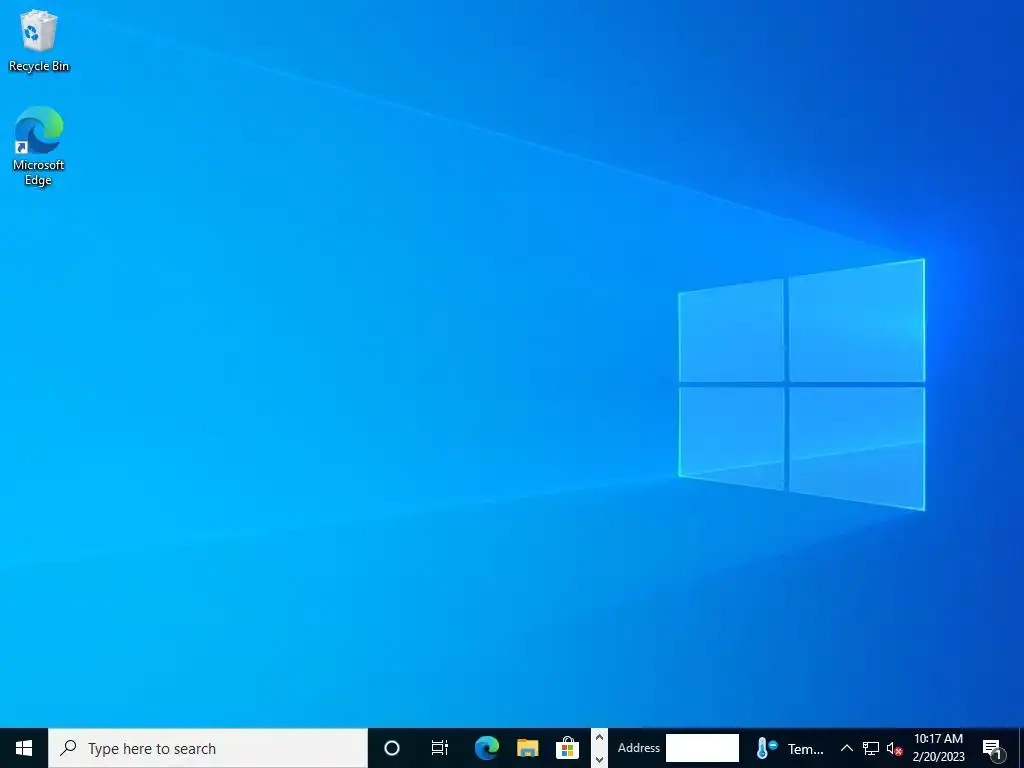Open the clock showing 10:17 AM

pos(938,748)
